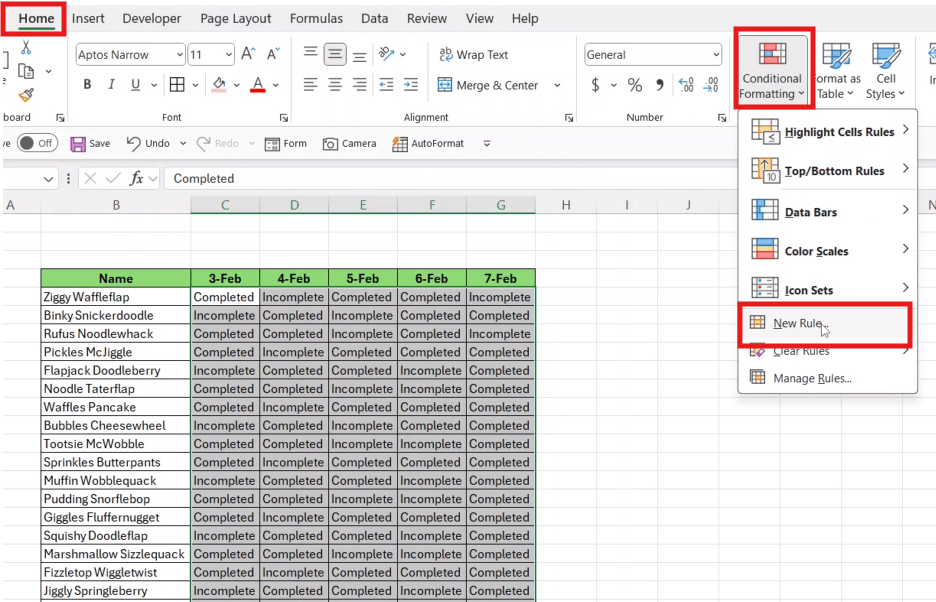Middle align cell contents
This screenshot has width=936, height=602.
tap(335, 54)
